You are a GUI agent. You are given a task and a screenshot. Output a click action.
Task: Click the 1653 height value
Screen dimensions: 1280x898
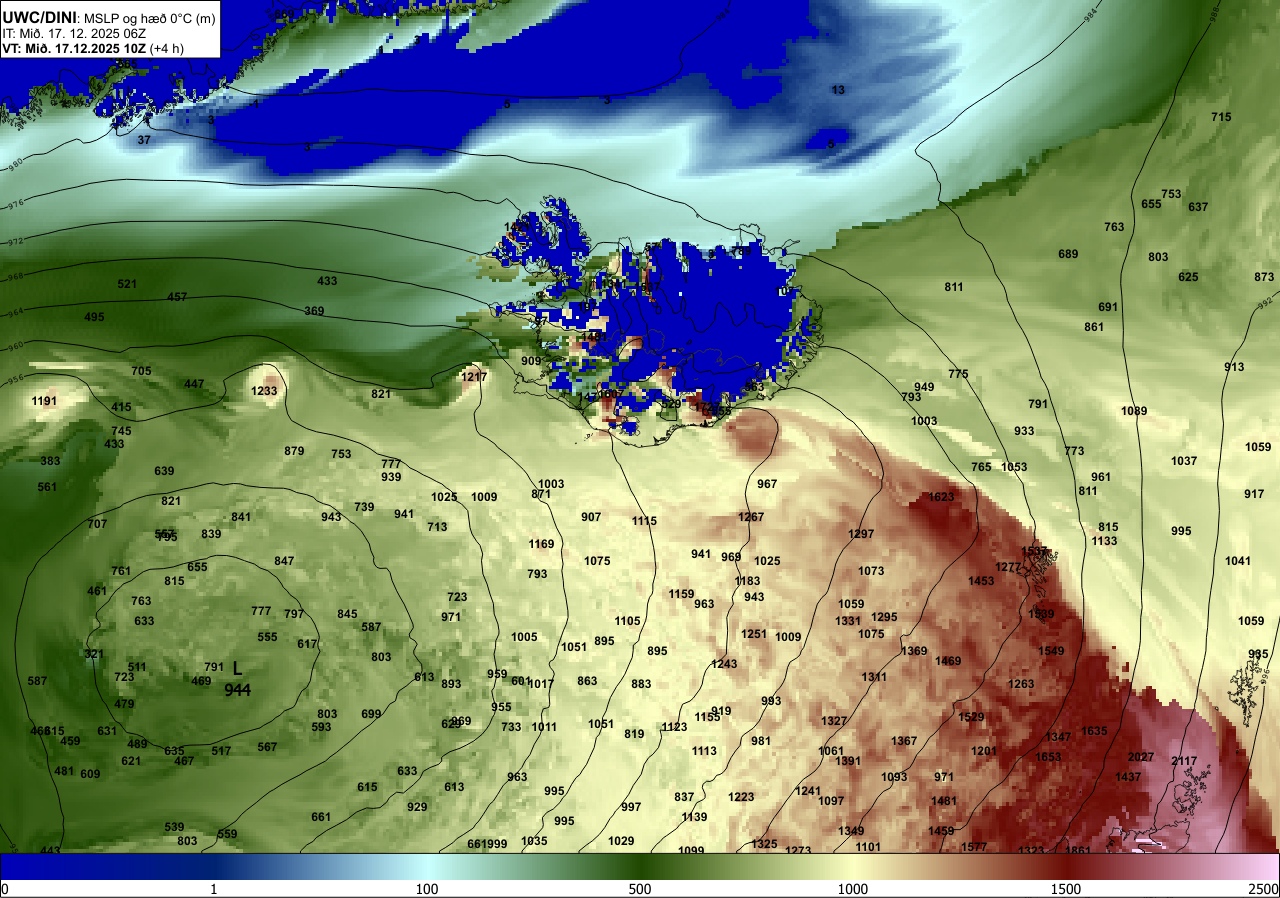click(1048, 757)
